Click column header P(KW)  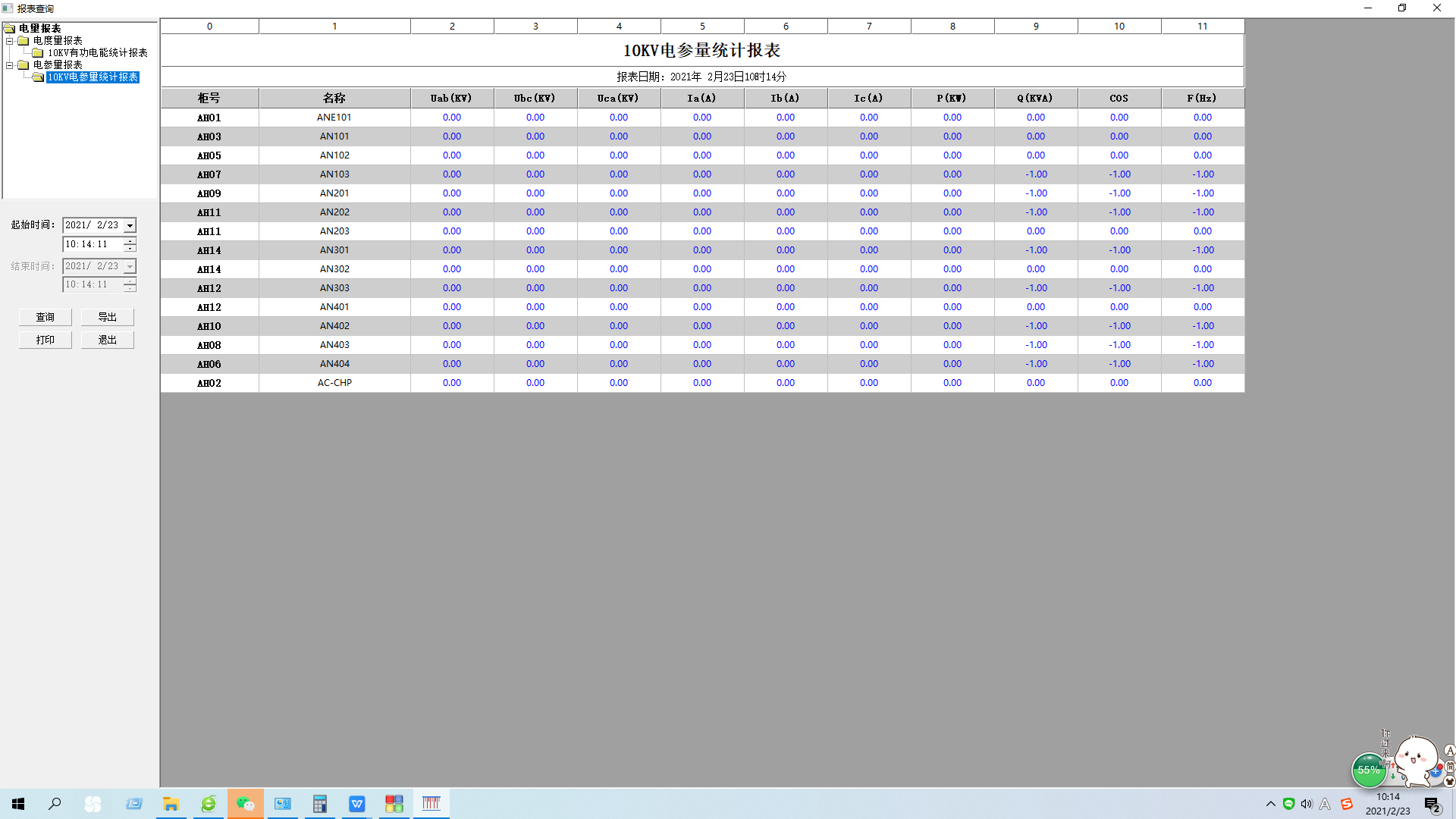point(952,99)
